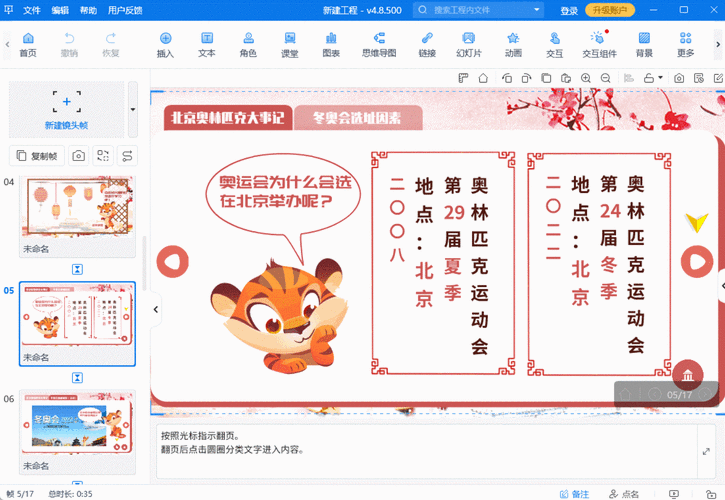Click the project search input field

(476, 10)
